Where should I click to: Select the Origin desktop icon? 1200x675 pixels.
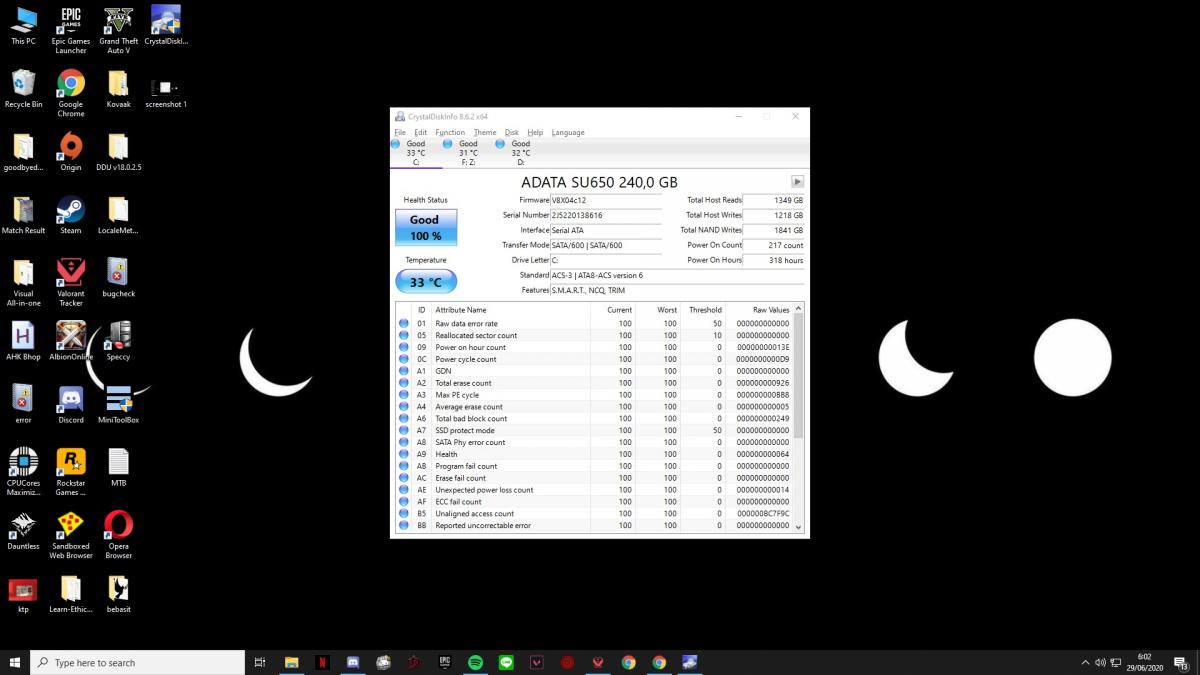[x=71, y=152]
